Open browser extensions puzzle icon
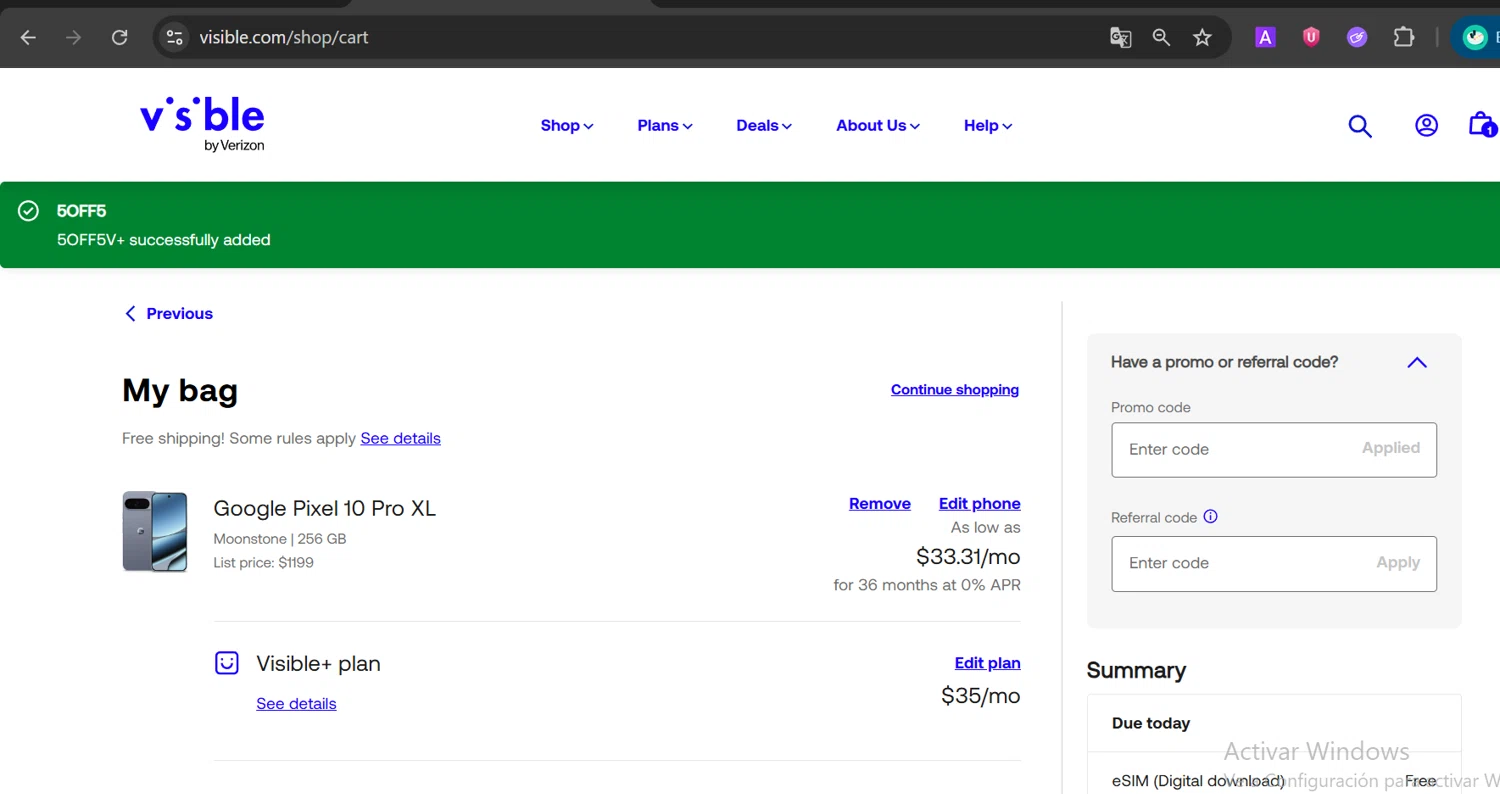 click(x=1404, y=37)
